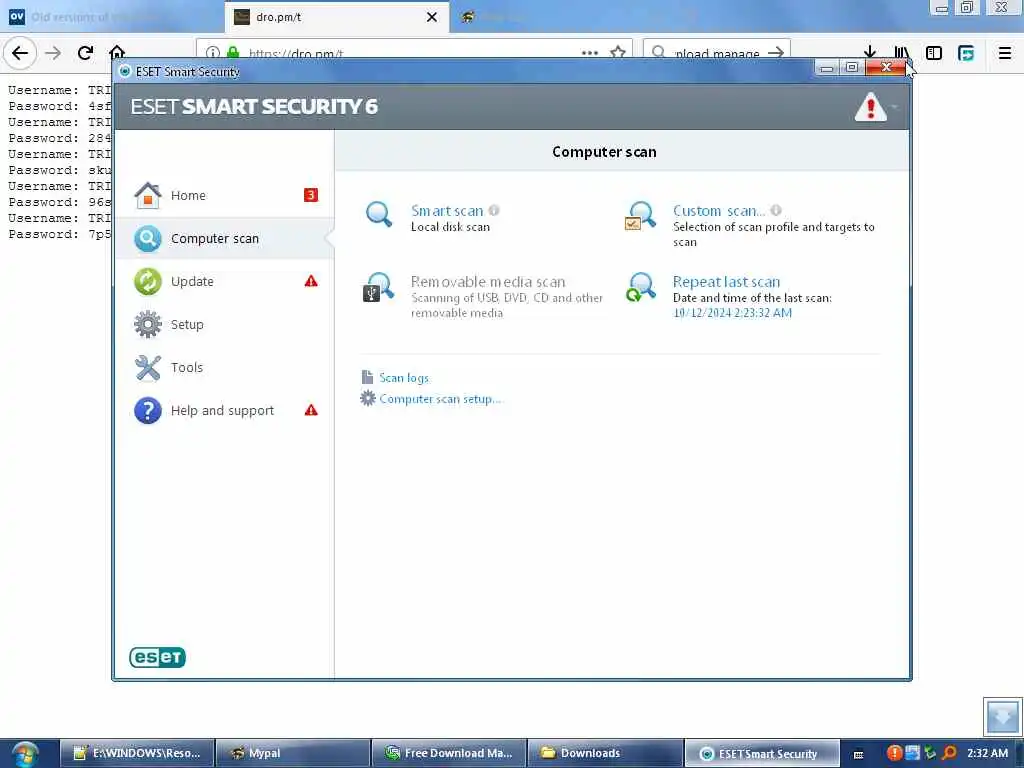
Task: Click info icon next to Smart scan
Action: point(494,210)
